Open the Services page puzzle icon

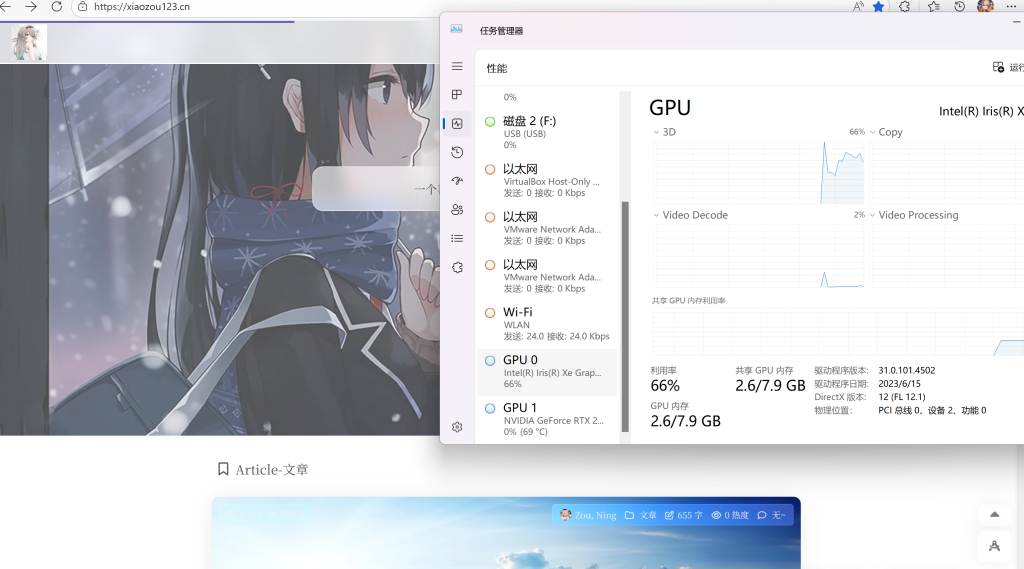[x=457, y=267]
